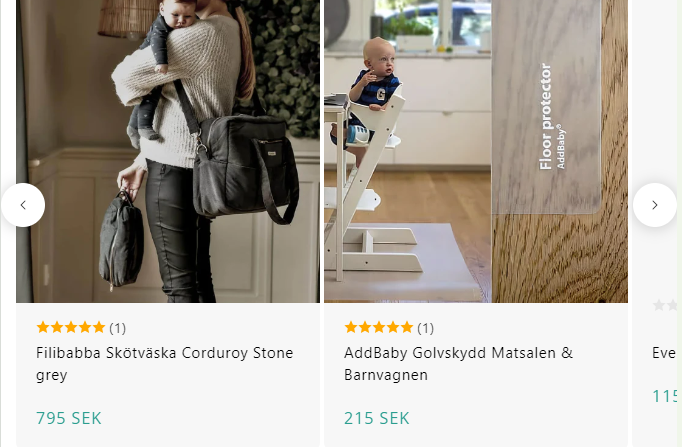This screenshot has height=447, width=682.
Task: Click the 215 SEK price
Action: tap(377, 418)
